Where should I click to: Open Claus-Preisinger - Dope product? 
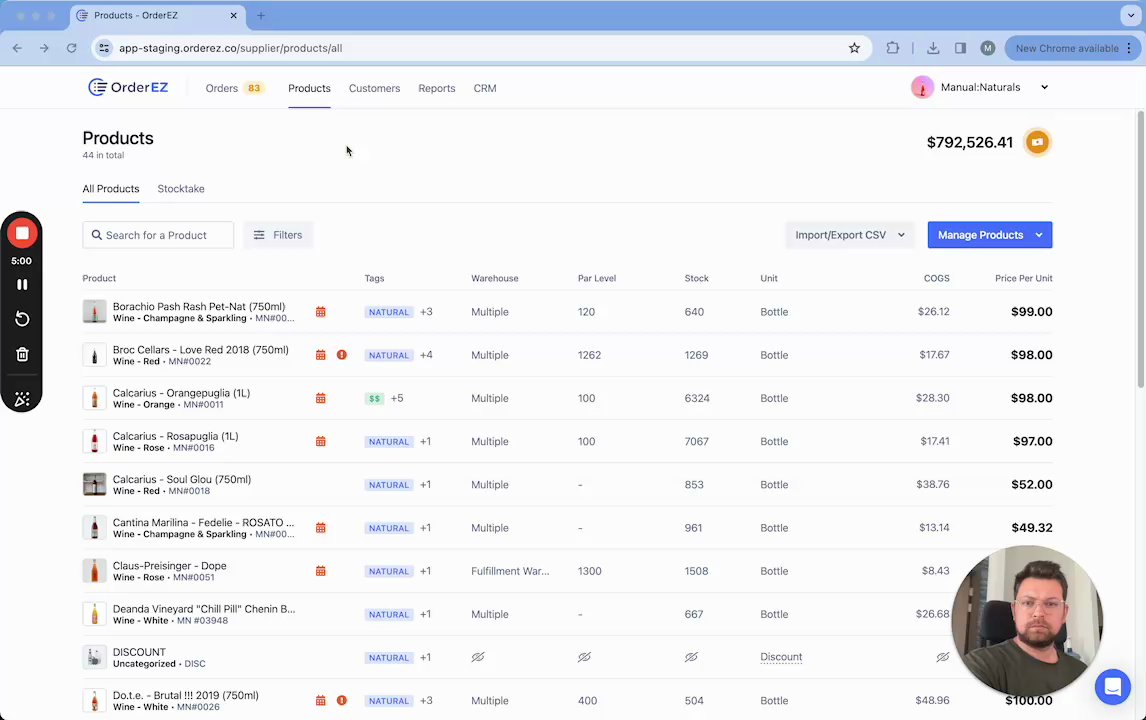pyautogui.click(x=170, y=566)
